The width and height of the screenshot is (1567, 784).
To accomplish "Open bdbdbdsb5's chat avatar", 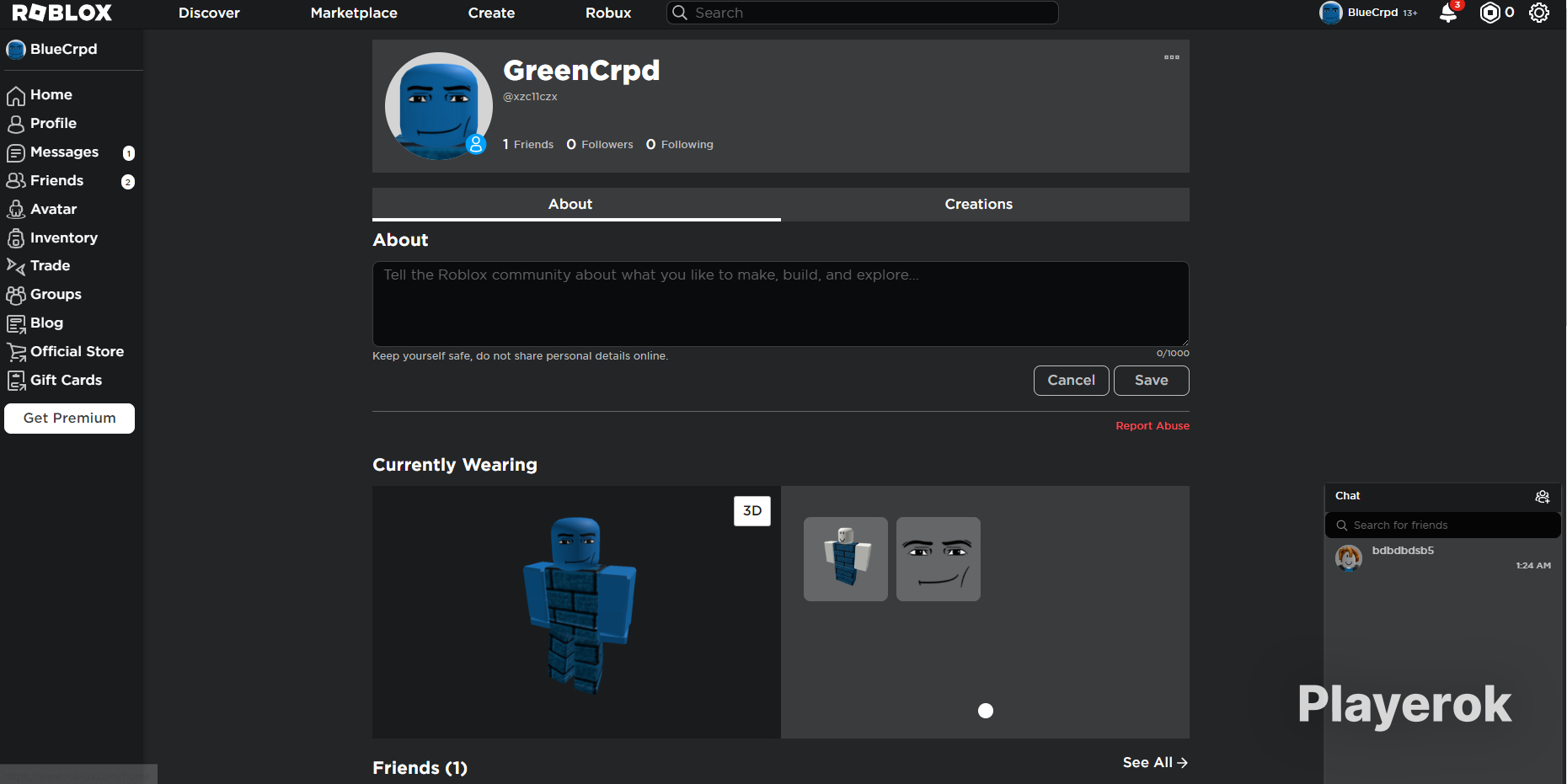I will (x=1349, y=558).
